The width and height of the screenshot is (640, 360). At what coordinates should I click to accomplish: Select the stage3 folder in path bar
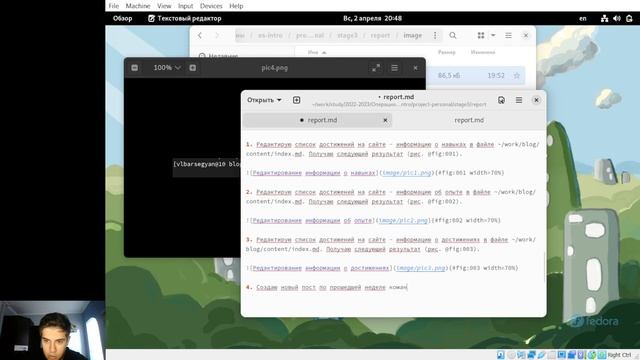click(x=347, y=36)
